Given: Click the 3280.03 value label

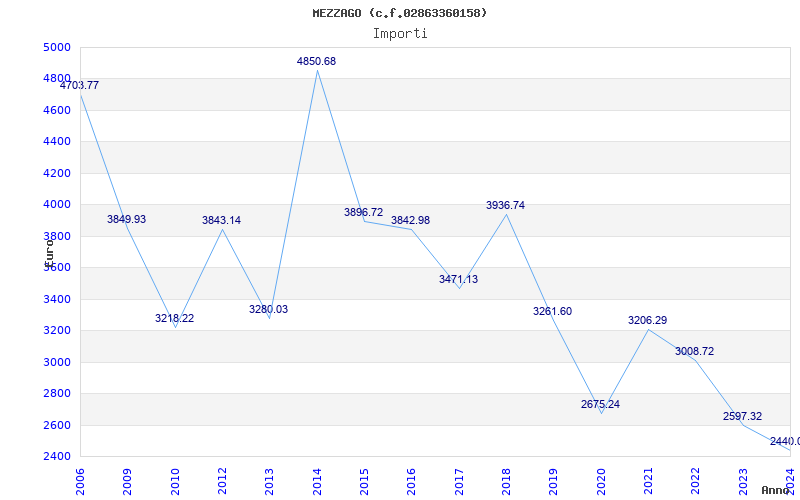Looking at the screenshot, I should 268,309.
